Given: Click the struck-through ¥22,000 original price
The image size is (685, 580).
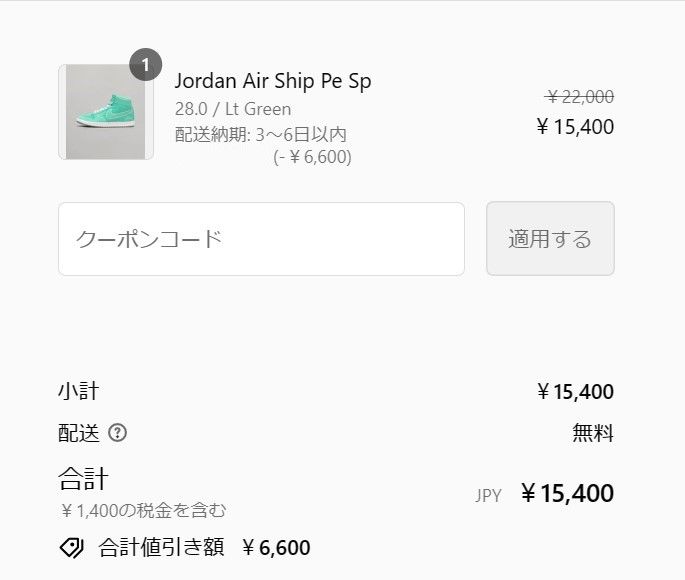Looking at the screenshot, I should click(580, 97).
